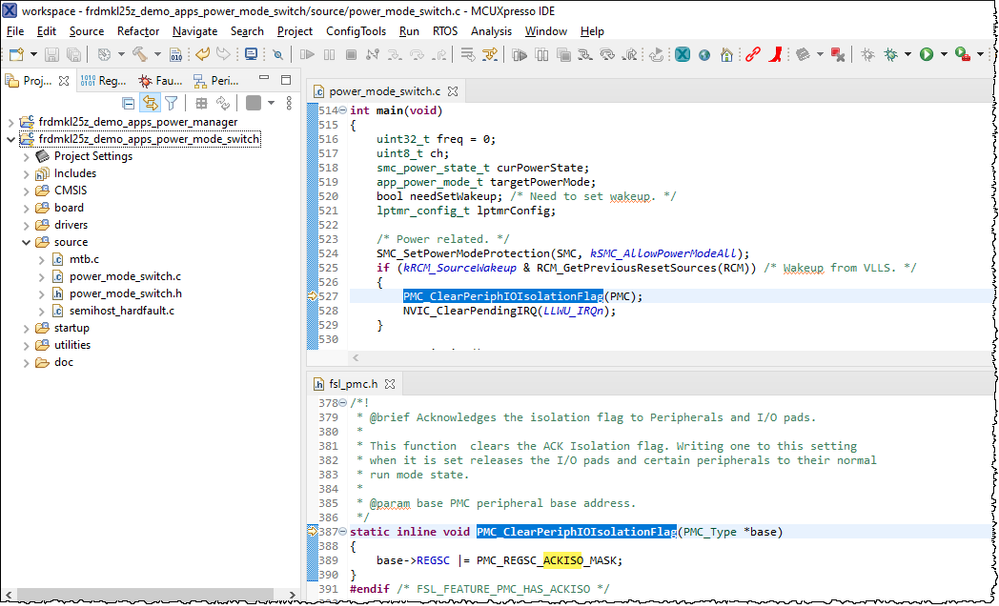Open the Project Explorer view menu dots

289,103
